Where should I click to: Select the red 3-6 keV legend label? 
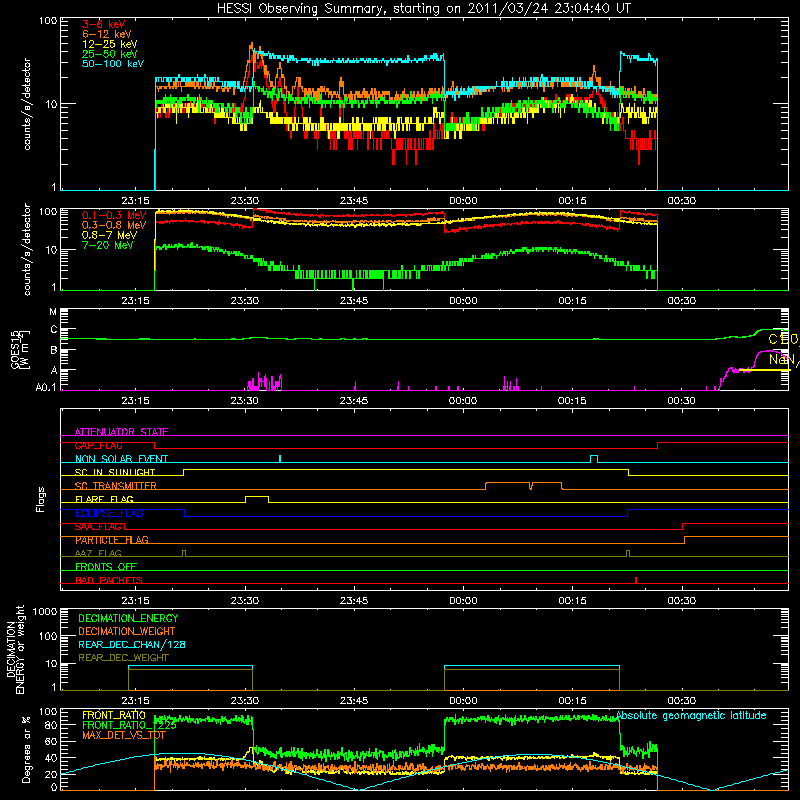[104, 24]
